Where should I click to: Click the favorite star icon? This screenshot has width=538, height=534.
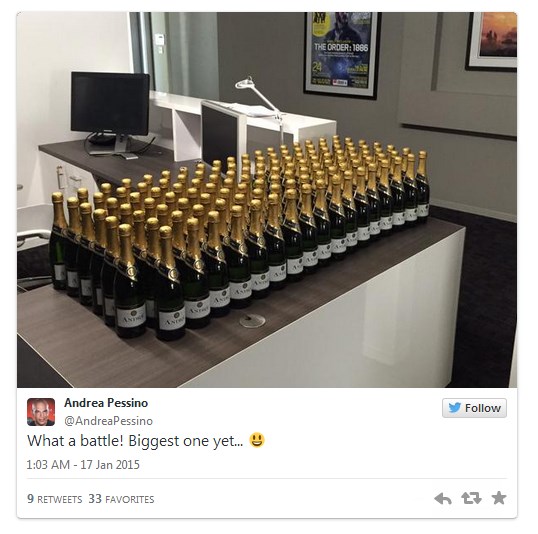[499, 498]
